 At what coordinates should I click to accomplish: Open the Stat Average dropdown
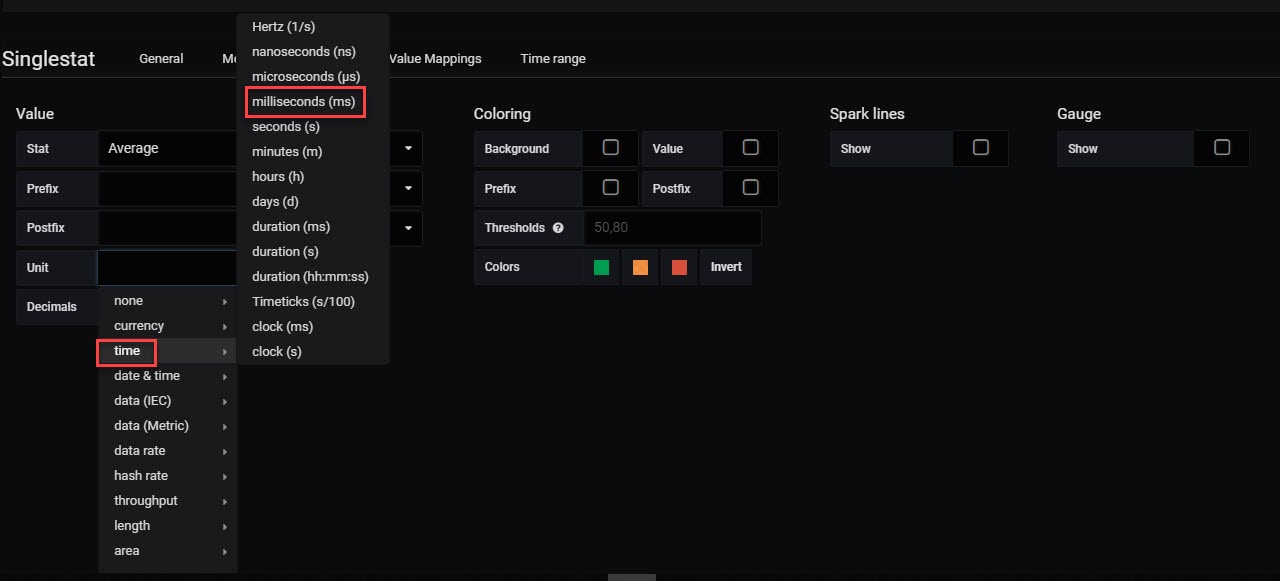[x=167, y=148]
